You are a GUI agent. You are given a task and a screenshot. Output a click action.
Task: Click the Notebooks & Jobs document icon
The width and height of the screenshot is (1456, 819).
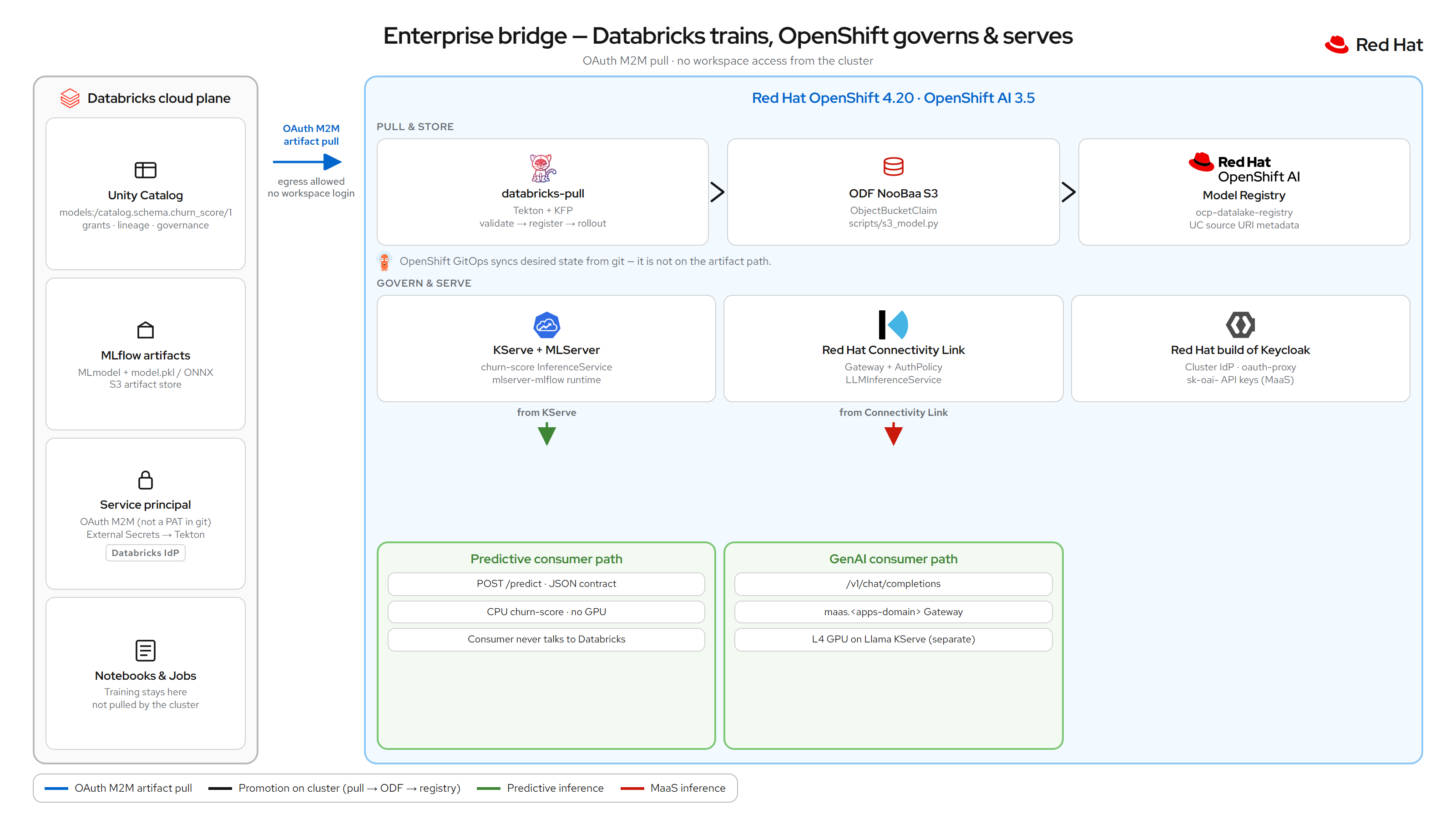145,650
